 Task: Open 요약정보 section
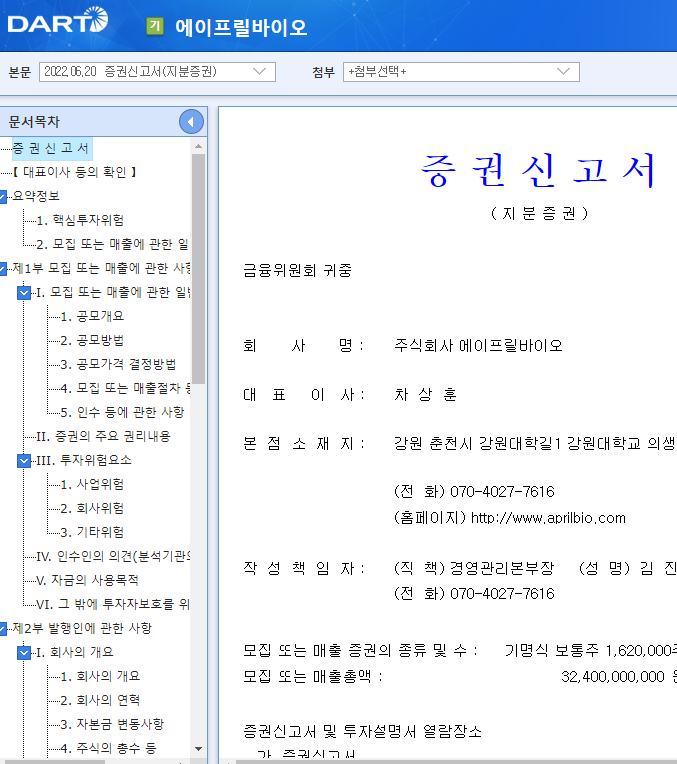pyautogui.click(x=36, y=196)
